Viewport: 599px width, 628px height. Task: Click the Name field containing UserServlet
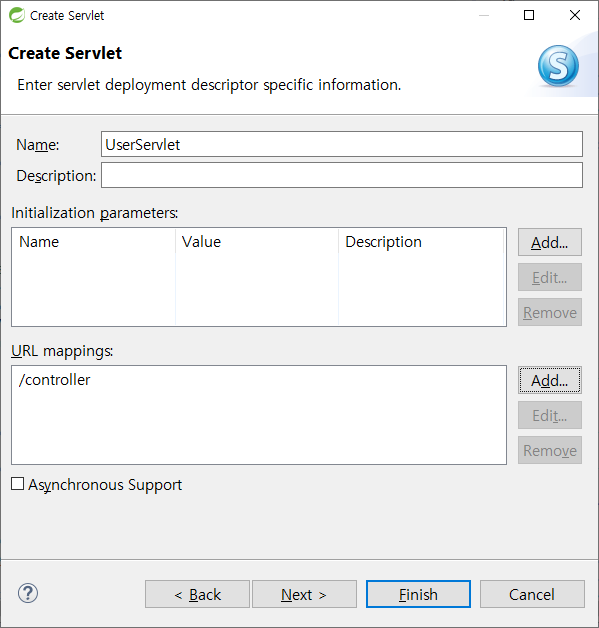pyautogui.click(x=342, y=144)
